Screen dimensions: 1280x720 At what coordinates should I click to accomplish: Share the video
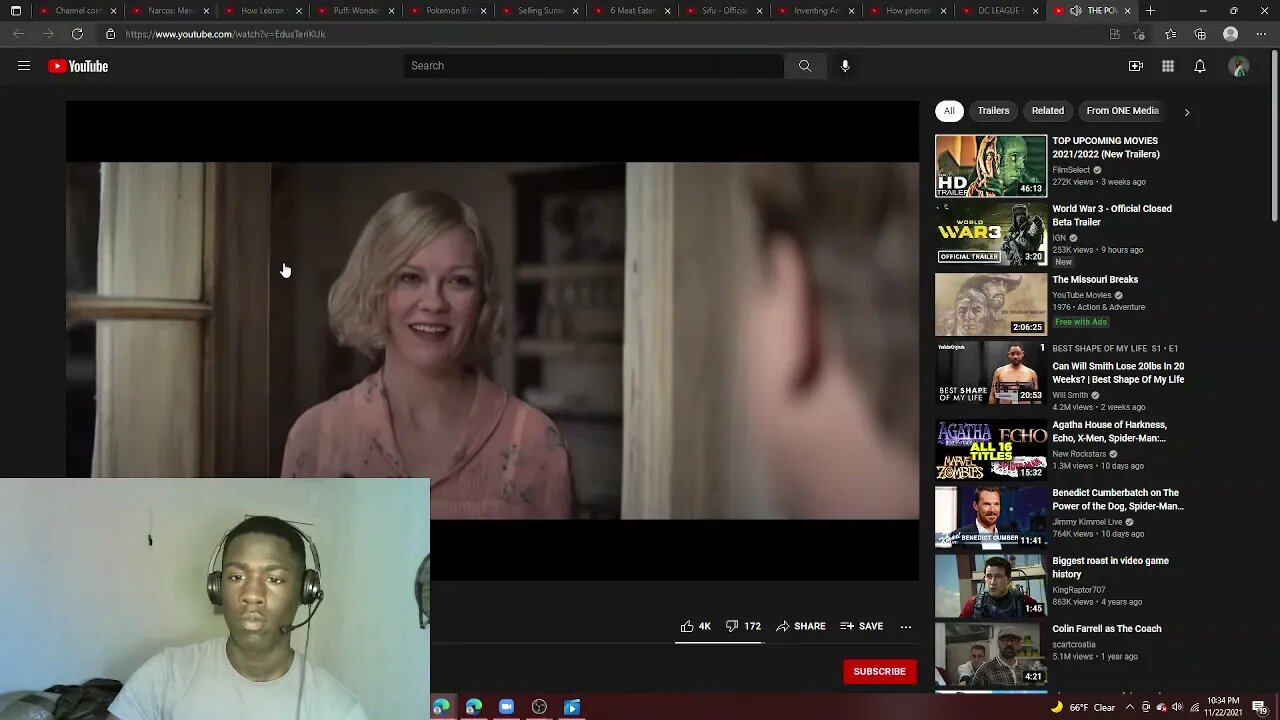point(801,626)
